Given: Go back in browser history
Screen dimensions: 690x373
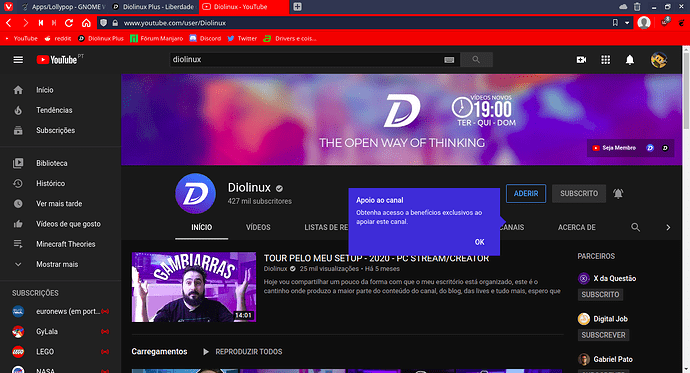Looking at the screenshot, I should 8,23.
